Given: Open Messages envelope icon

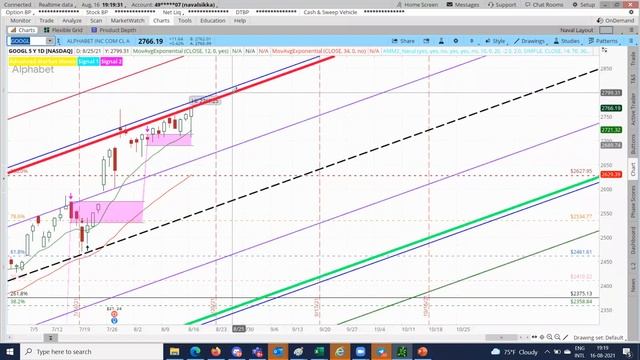Looking at the screenshot, I should pyautogui.click(x=450, y=4).
